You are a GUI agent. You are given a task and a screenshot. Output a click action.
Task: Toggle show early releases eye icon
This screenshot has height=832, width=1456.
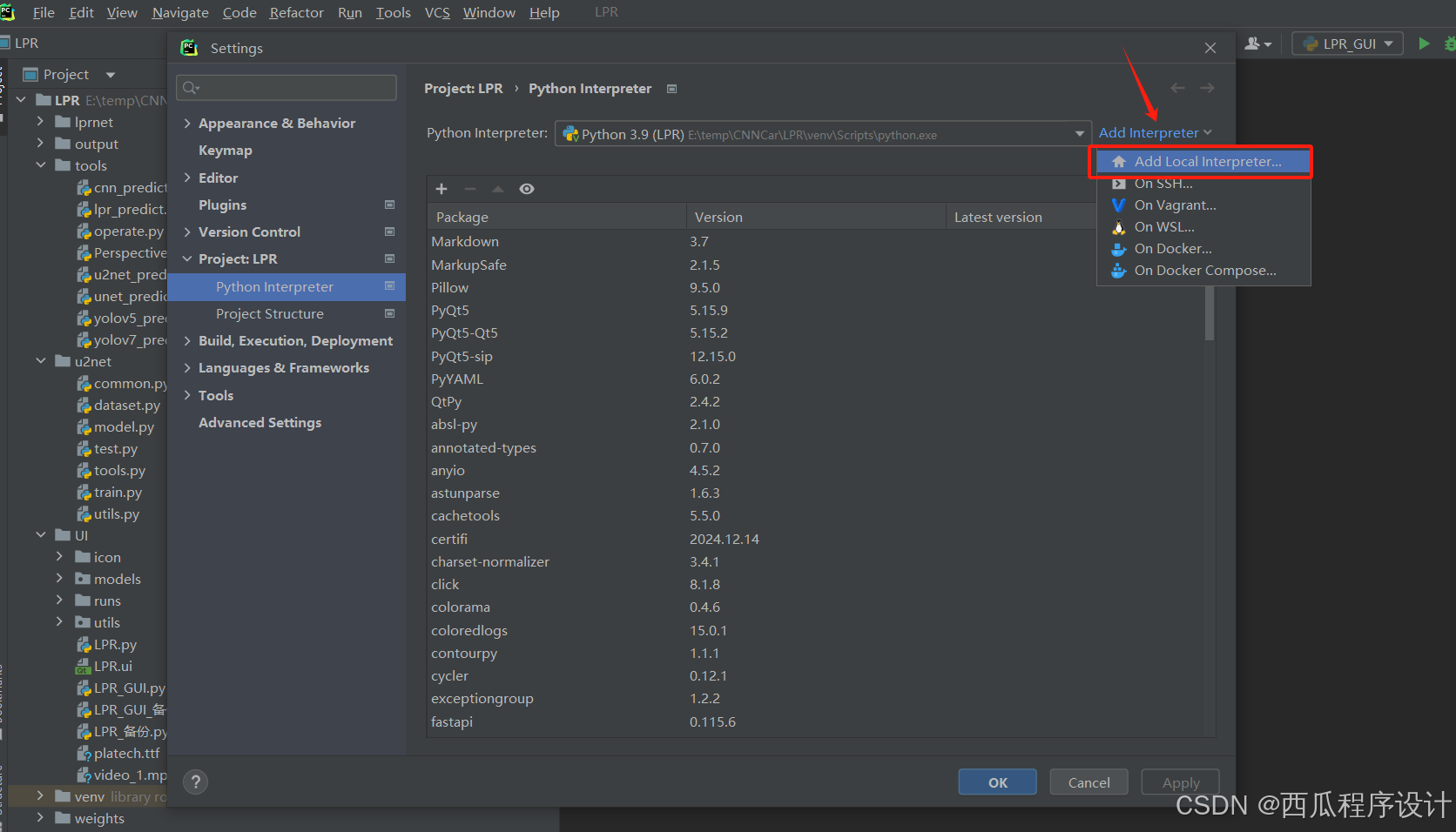527,189
